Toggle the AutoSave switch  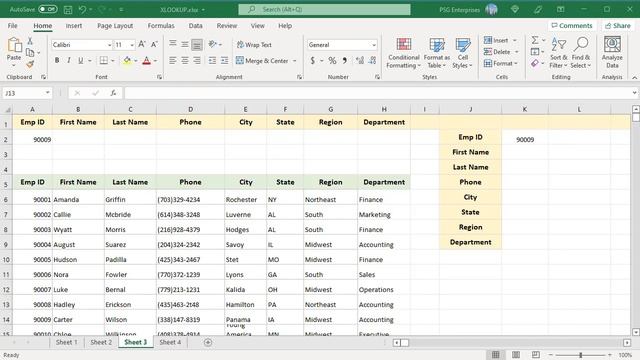48,9
